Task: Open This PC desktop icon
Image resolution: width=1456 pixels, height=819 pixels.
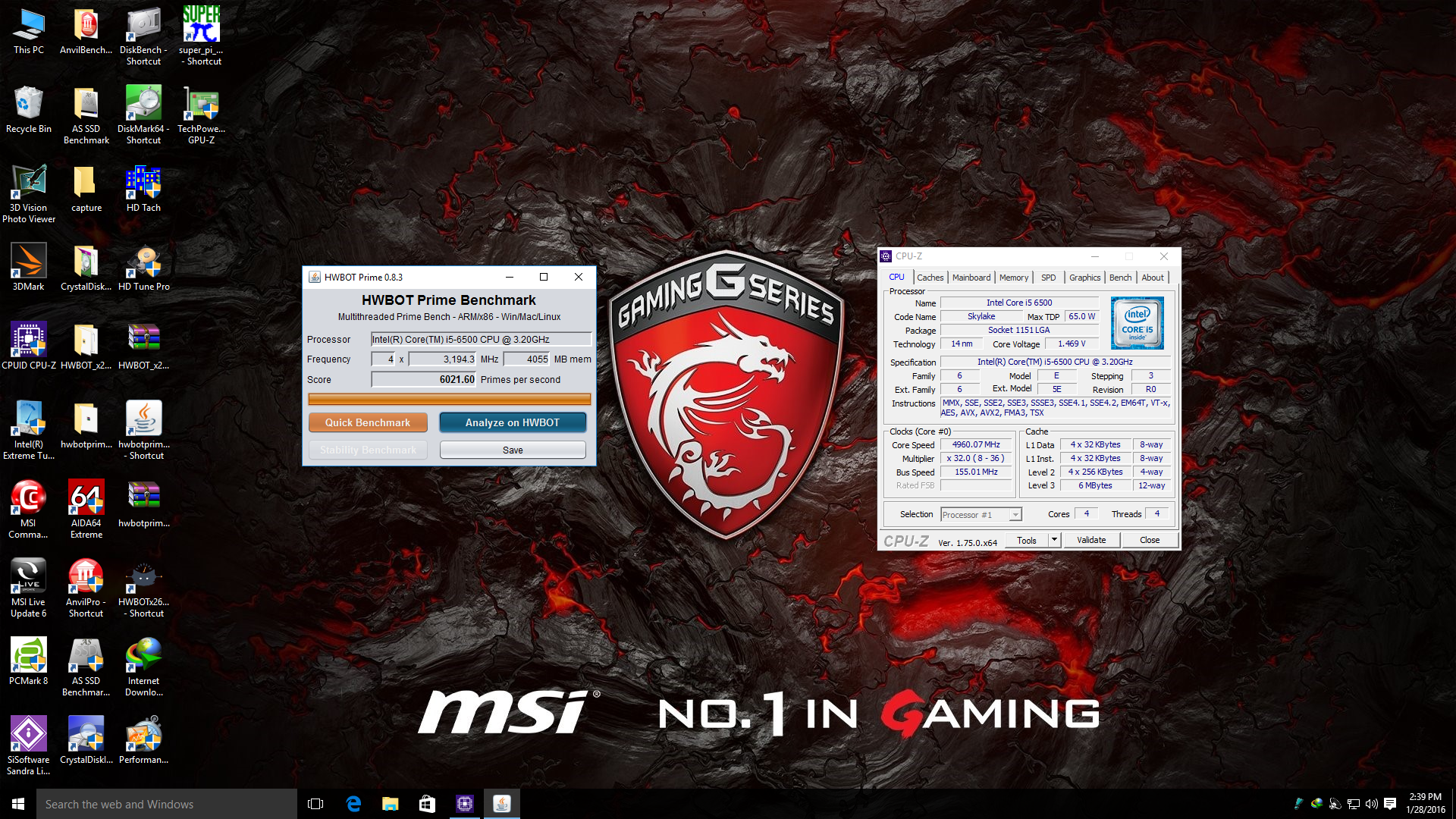Action: (x=29, y=32)
